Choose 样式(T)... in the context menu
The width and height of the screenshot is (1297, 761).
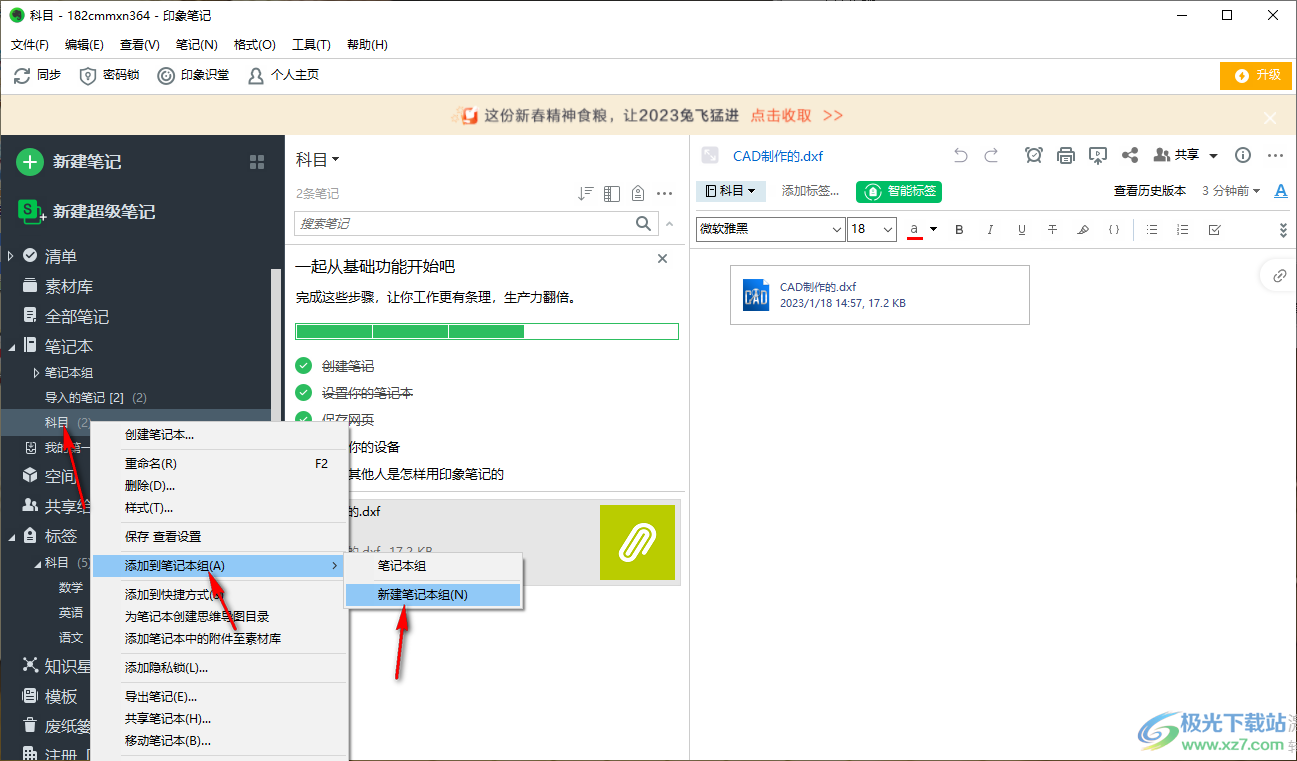149,508
